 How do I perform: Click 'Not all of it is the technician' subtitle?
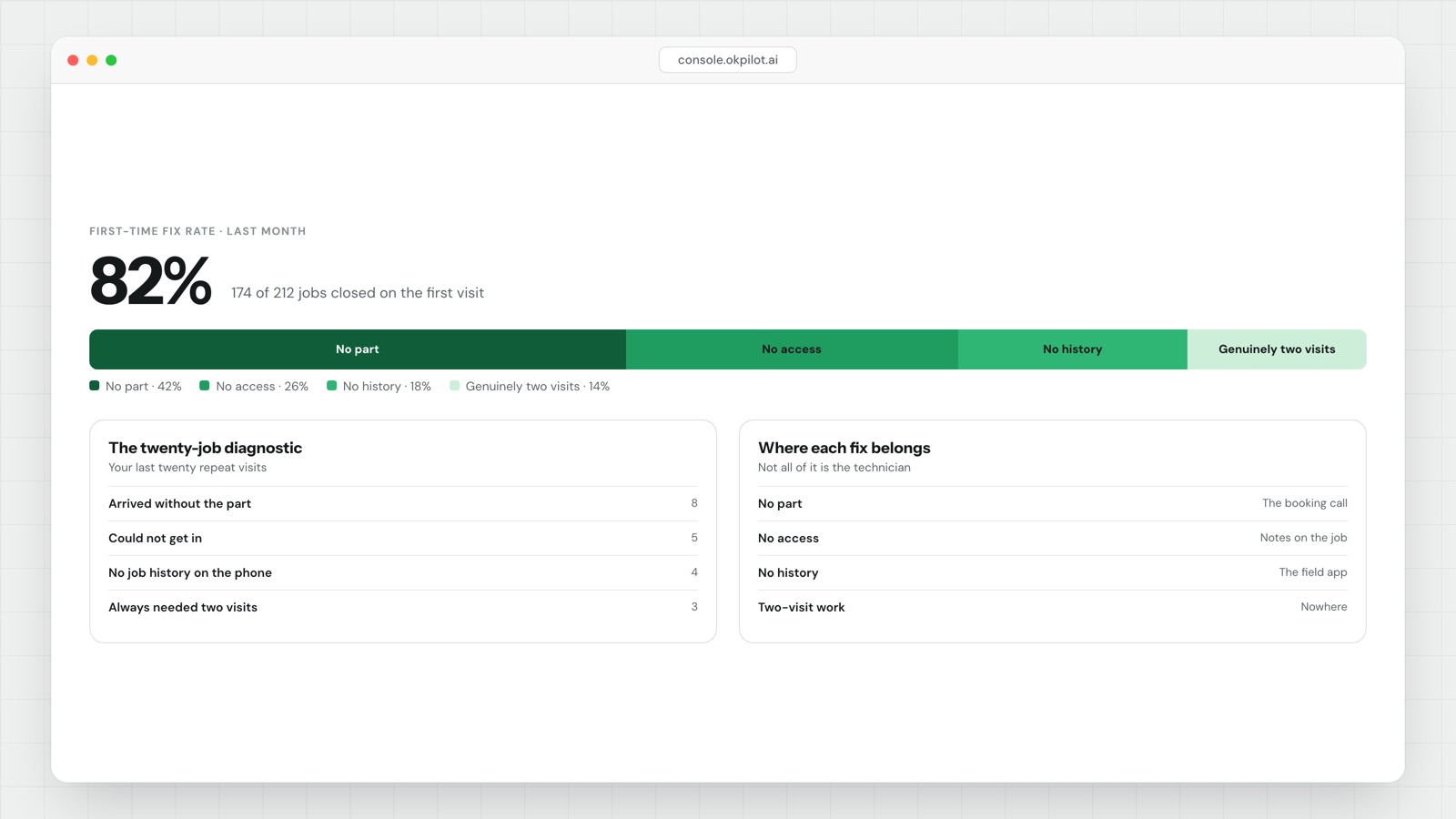coord(834,468)
